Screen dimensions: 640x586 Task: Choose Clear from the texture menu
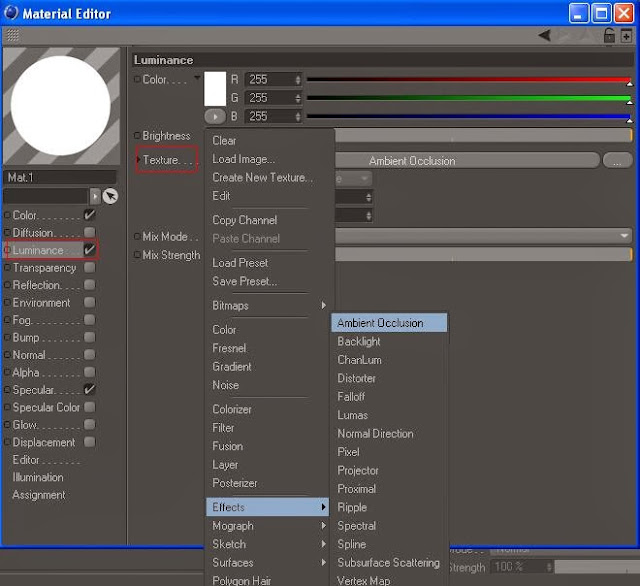[224, 140]
